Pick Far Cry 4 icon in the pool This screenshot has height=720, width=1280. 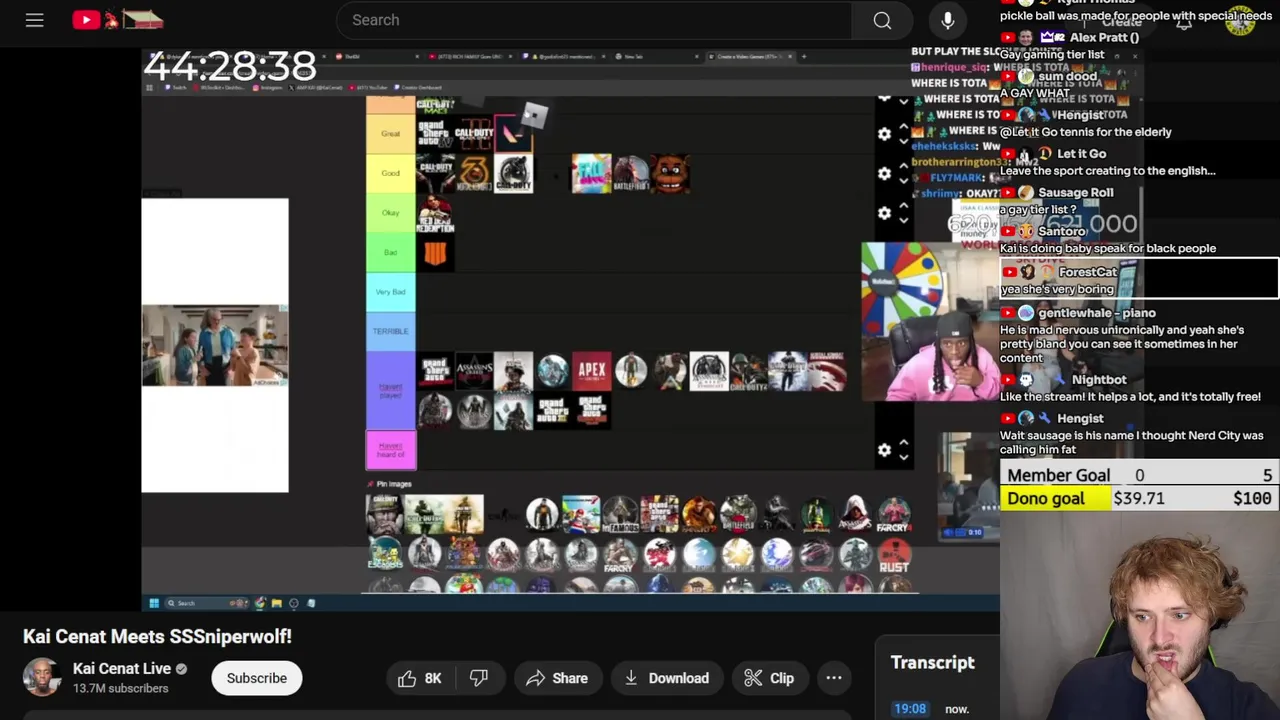point(894,514)
